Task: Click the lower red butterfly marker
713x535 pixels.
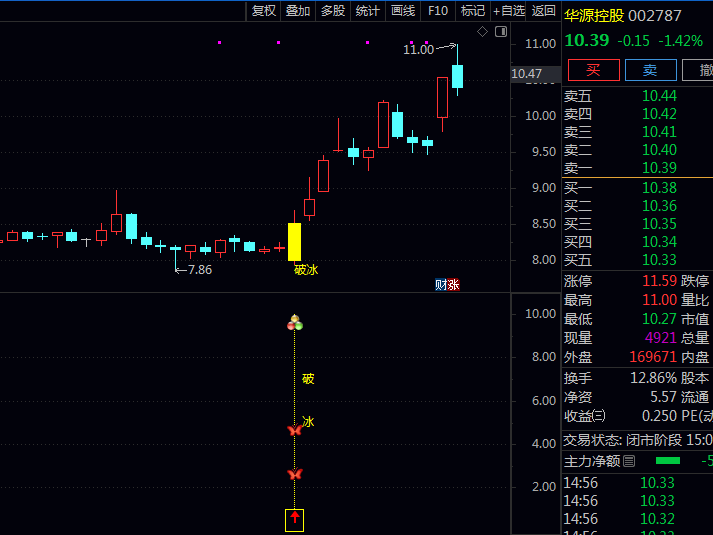Action: (295, 474)
